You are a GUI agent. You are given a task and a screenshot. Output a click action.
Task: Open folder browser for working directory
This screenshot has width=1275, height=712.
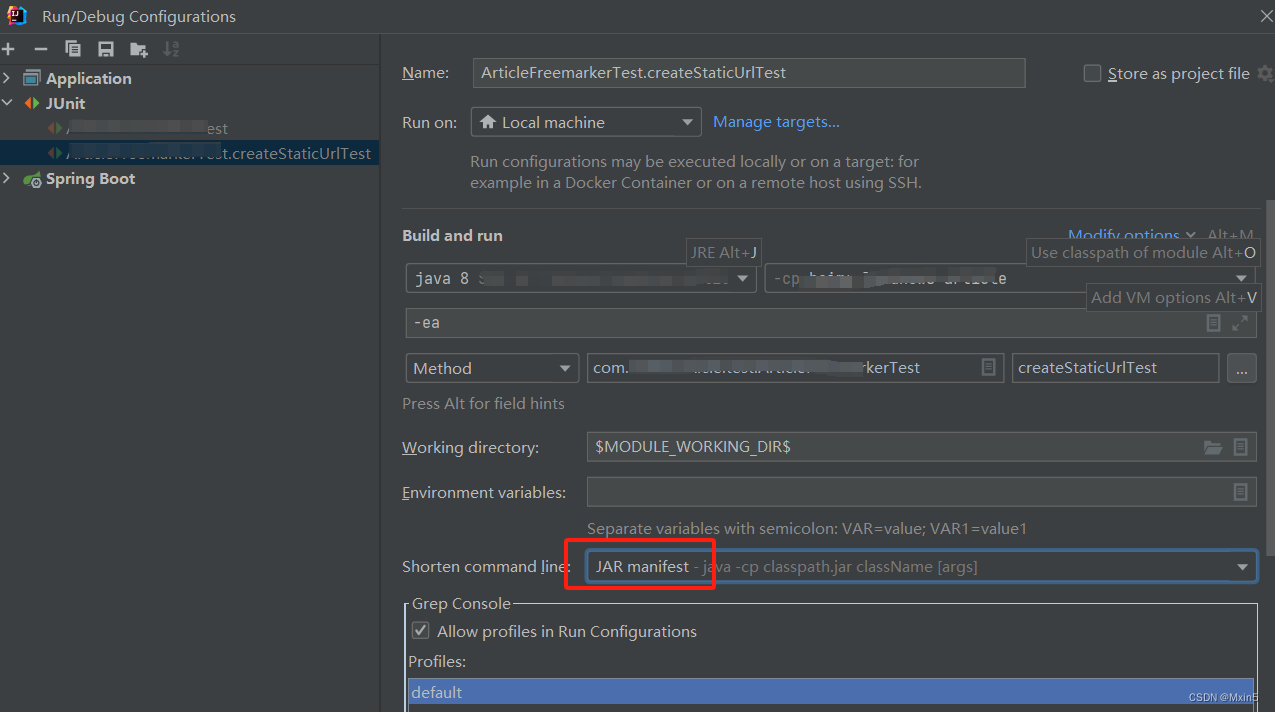(1213, 447)
